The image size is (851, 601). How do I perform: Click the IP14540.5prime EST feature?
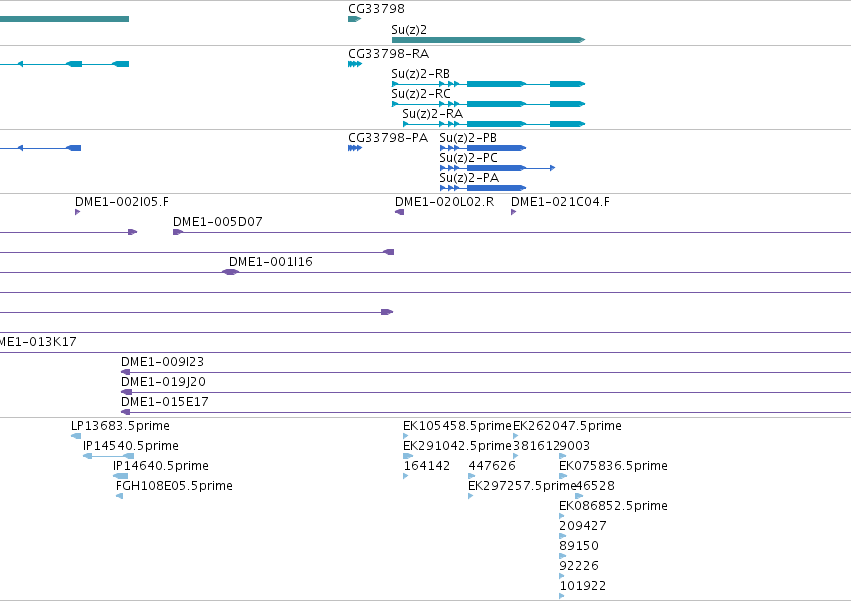(x=109, y=456)
